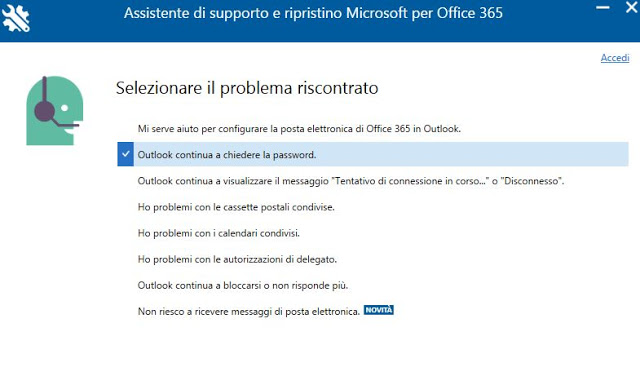Click the Assistente di supporto title bar text
640x385 pixels.
[313, 13]
